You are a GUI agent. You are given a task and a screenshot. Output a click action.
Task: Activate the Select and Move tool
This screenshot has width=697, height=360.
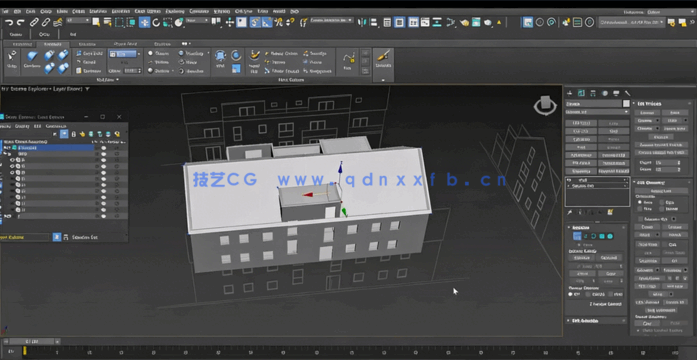pyautogui.click(x=144, y=22)
